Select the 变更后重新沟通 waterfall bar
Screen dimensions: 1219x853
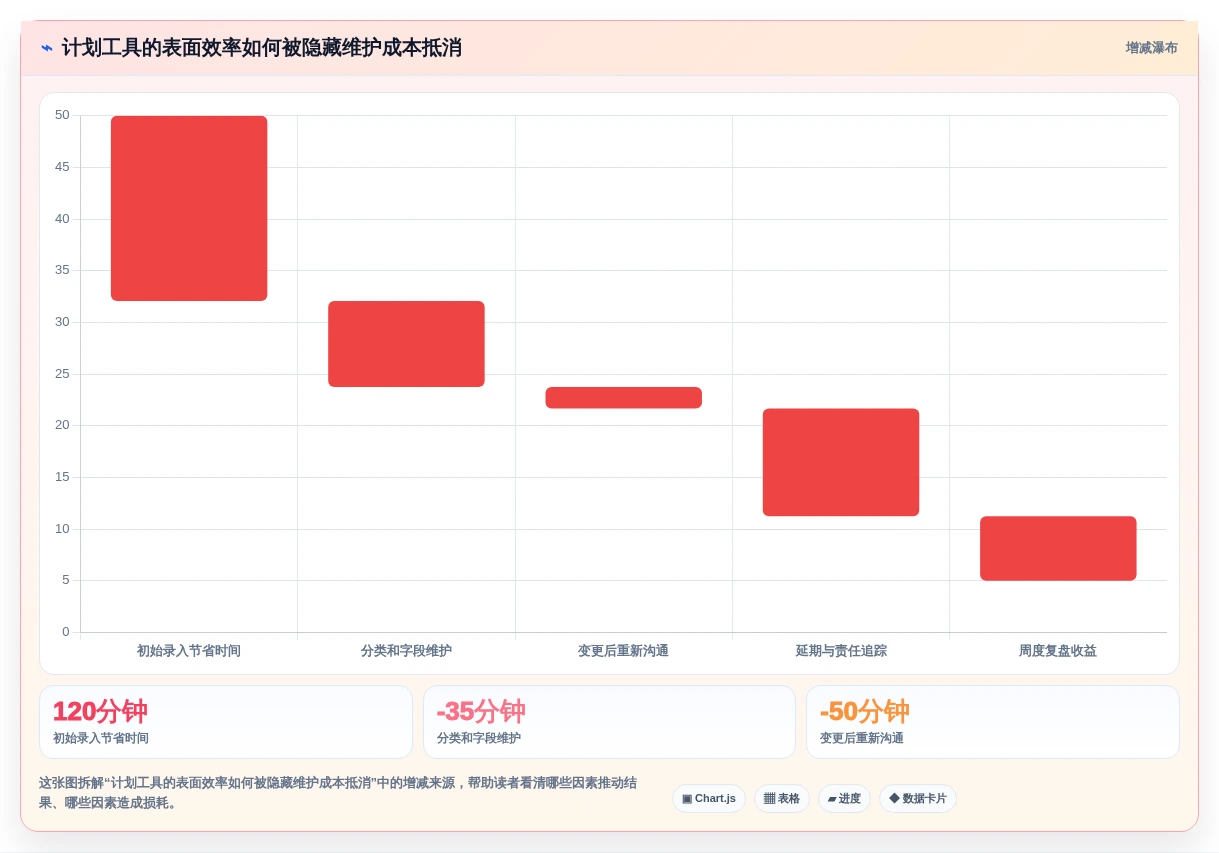tap(623, 398)
